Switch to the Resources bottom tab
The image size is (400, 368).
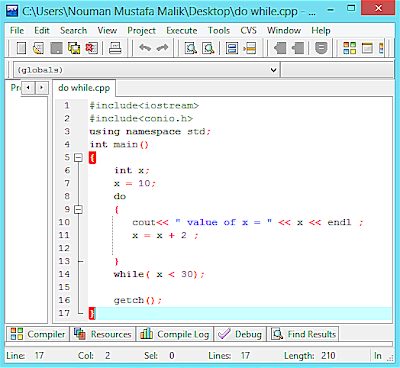click(103, 334)
